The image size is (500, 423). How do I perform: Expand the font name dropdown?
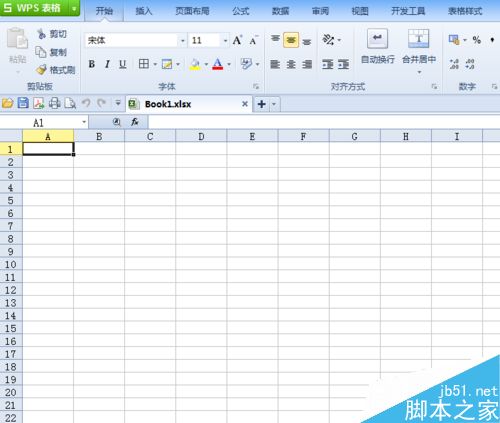[183, 41]
